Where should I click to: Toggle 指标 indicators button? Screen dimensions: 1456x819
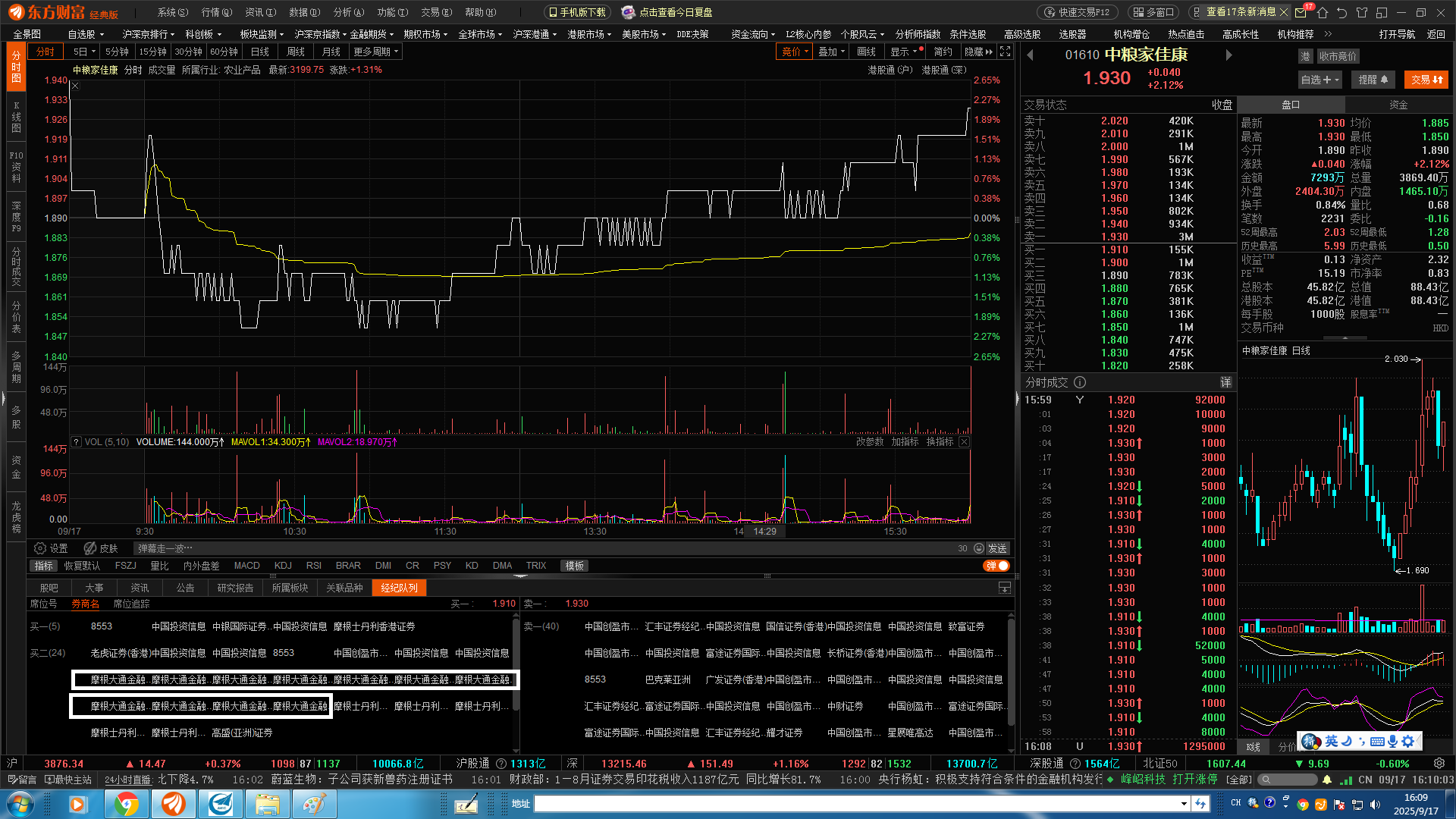[x=44, y=566]
